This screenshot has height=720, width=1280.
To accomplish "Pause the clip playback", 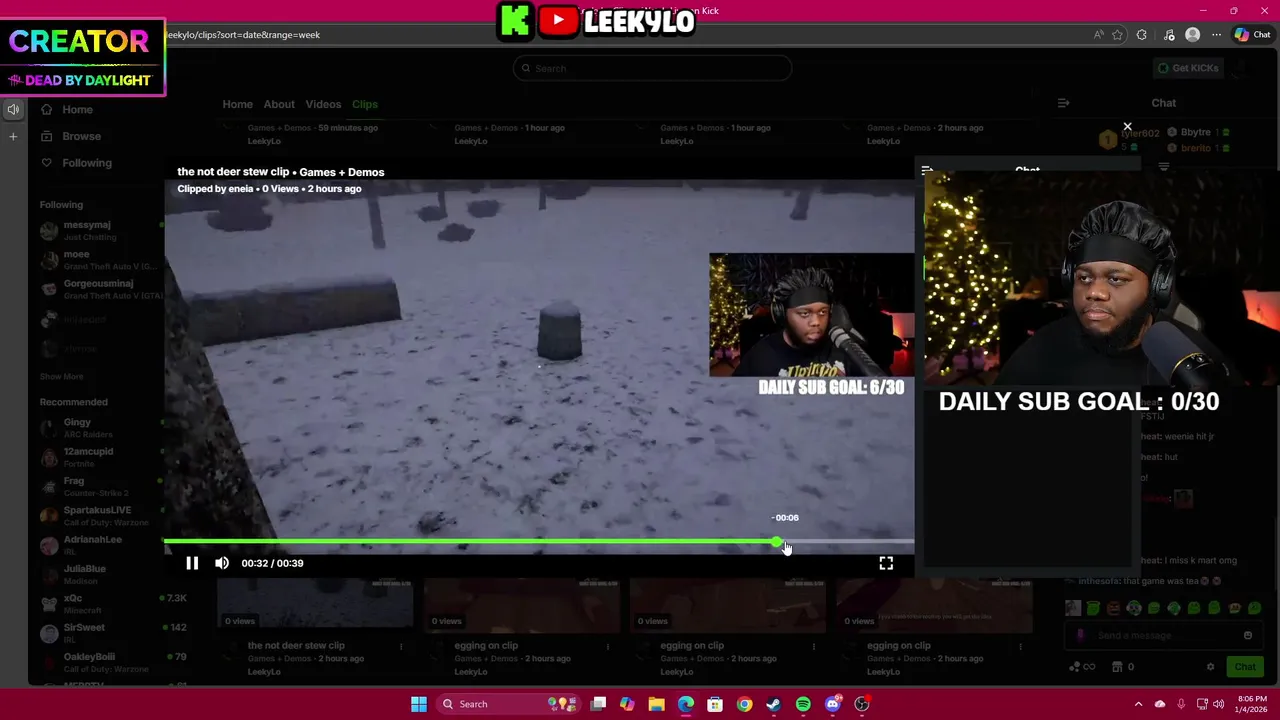I will [x=192, y=563].
